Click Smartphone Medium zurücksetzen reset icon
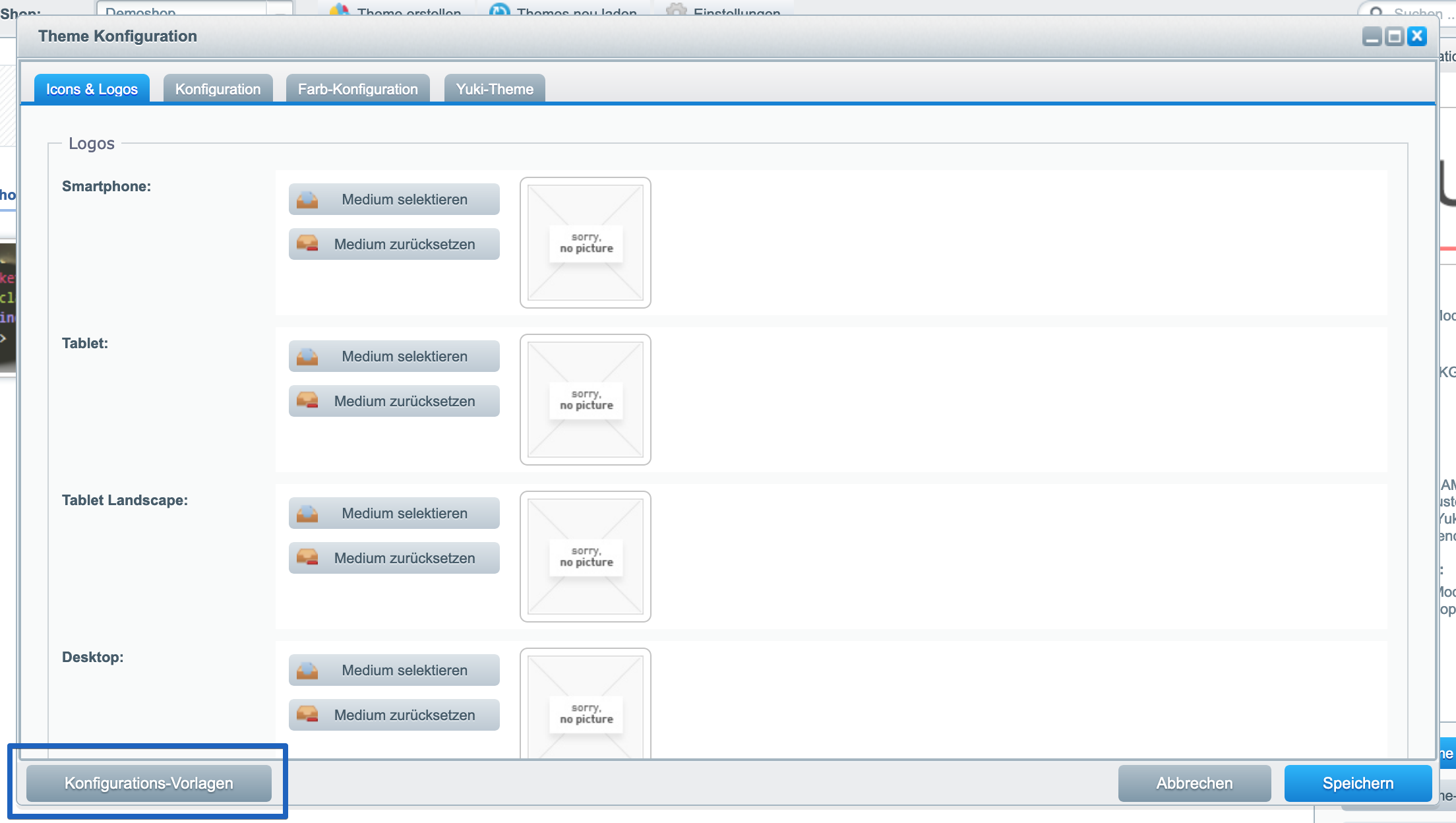The image size is (1456, 823). (307, 244)
